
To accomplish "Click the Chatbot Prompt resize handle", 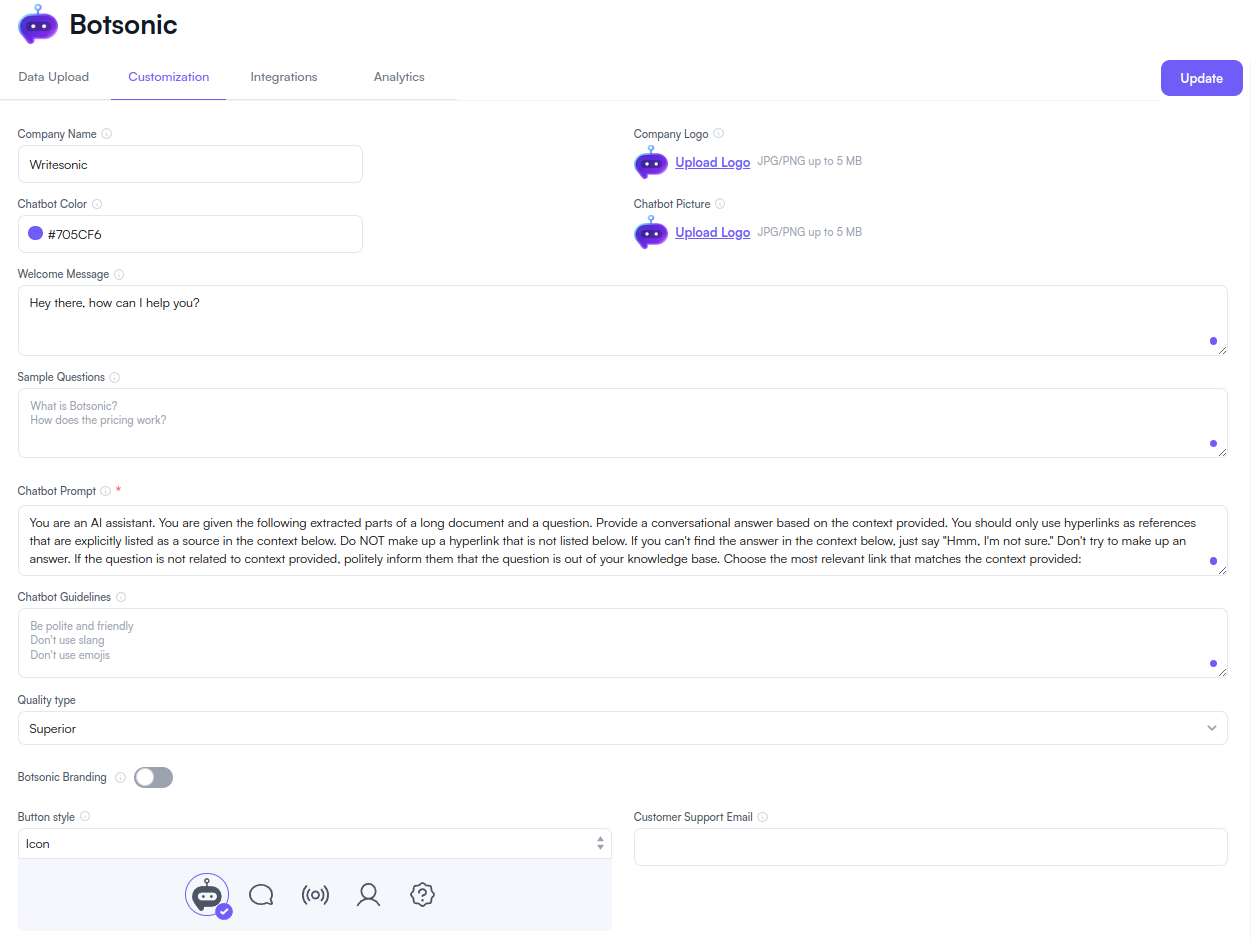I will pos(1221,569).
